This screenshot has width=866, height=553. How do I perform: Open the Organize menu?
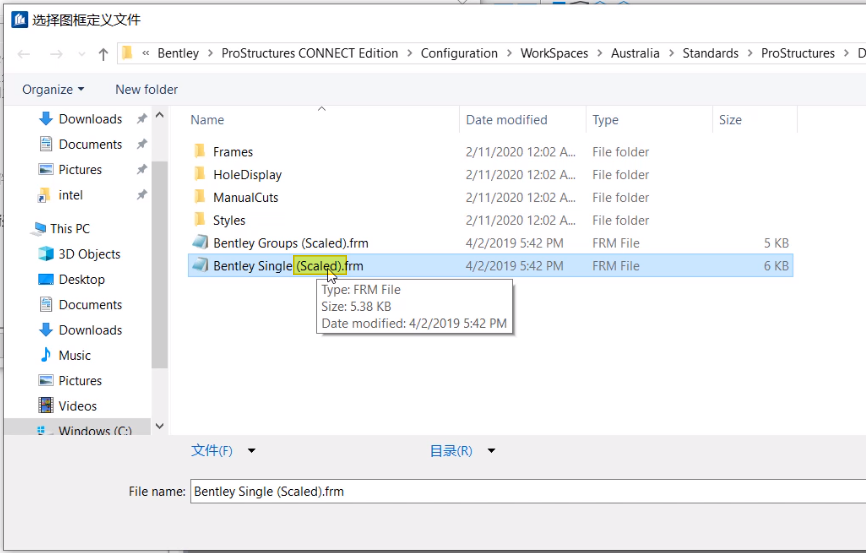(53, 89)
